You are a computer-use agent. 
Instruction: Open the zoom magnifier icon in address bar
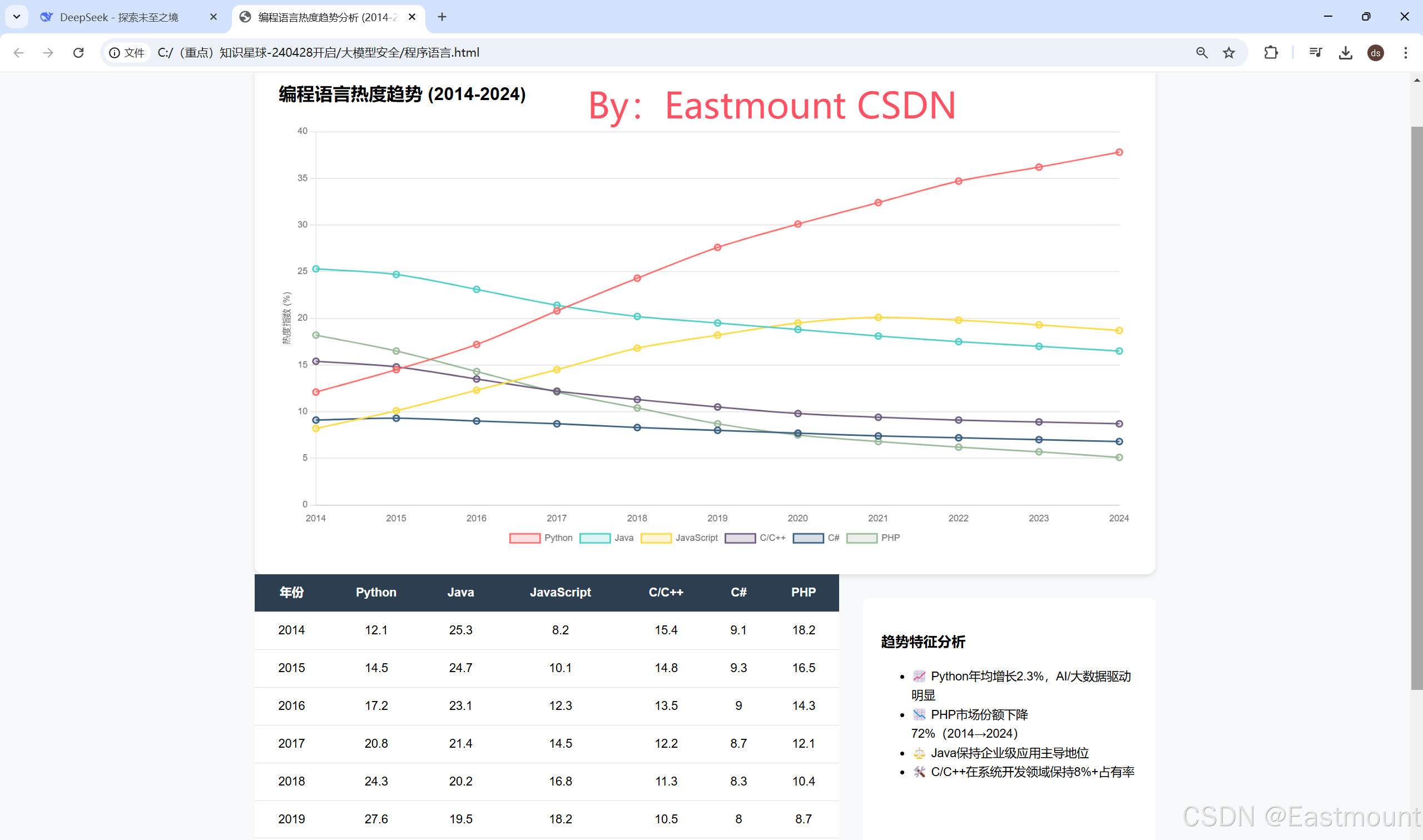[1201, 53]
